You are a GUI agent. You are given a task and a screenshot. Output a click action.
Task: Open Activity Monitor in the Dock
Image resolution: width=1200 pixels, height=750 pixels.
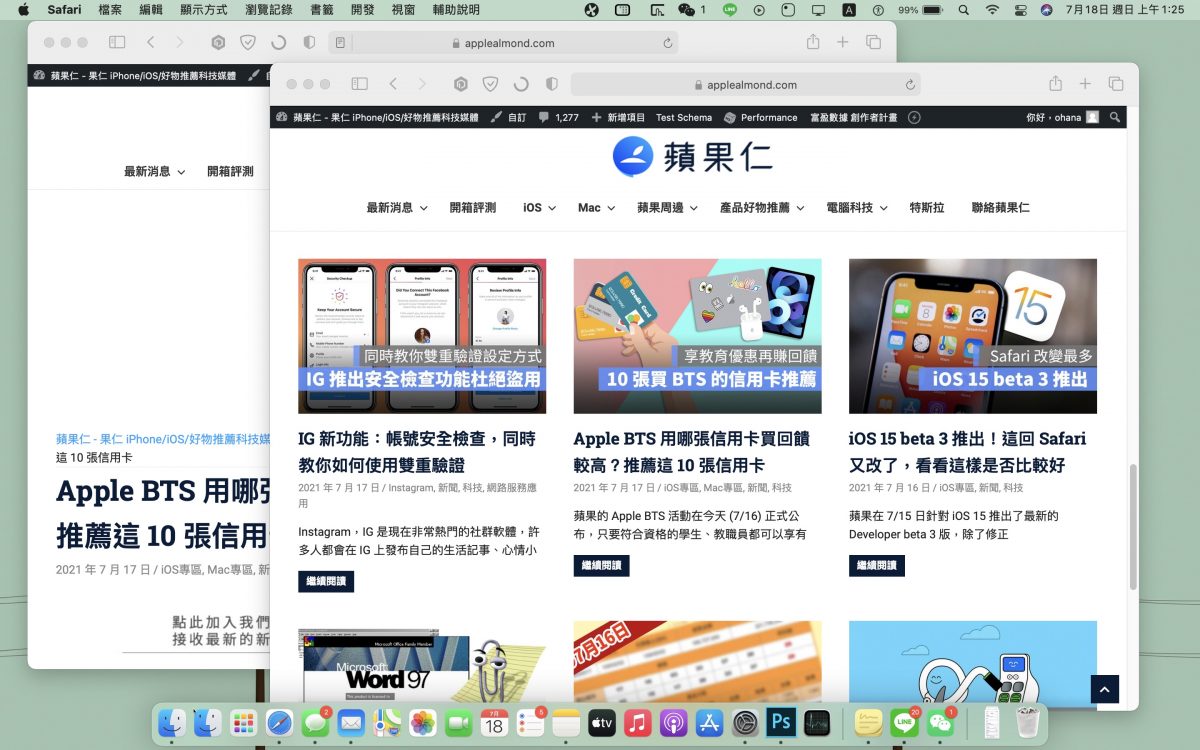click(x=817, y=722)
